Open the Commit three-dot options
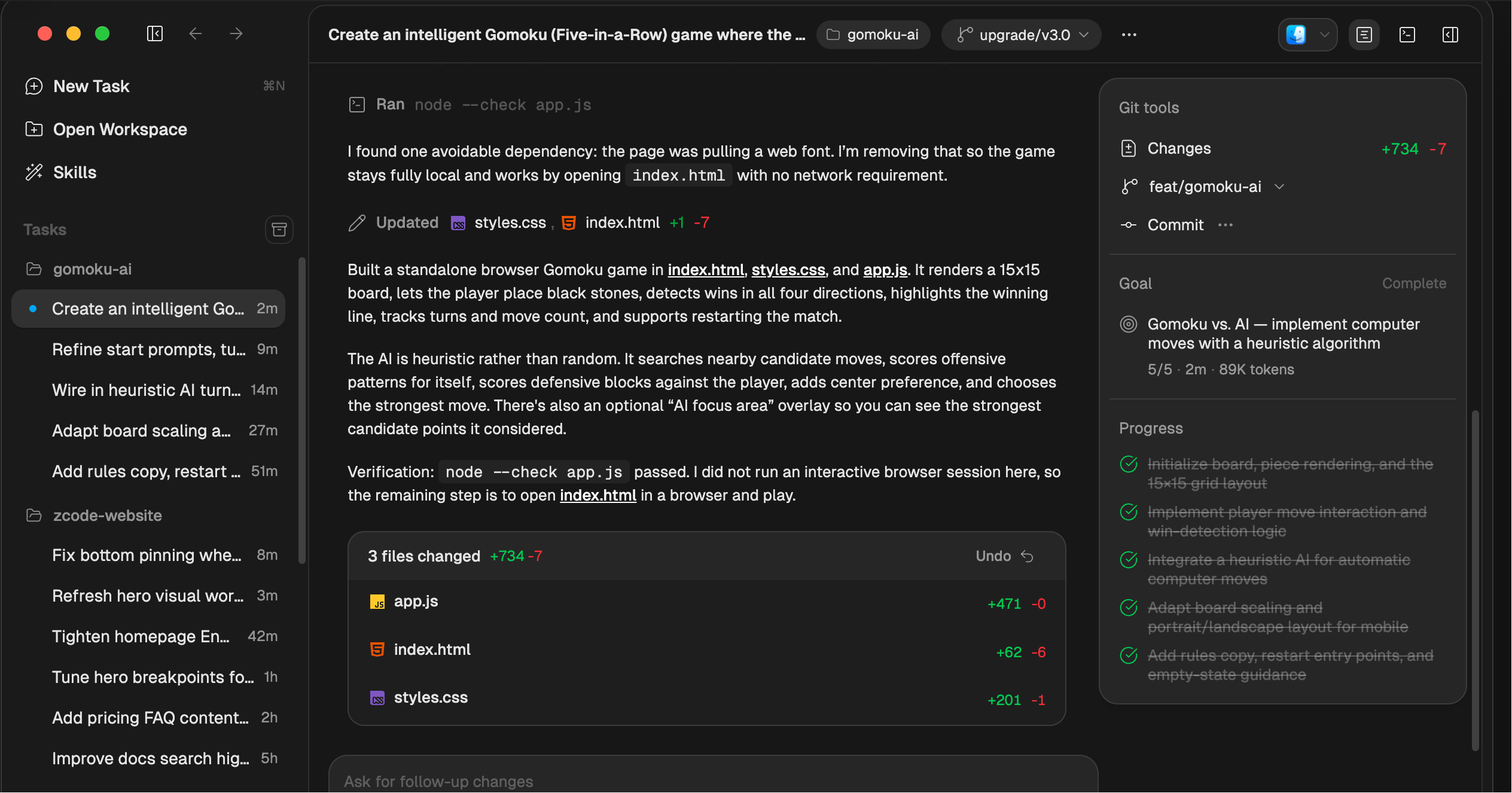1512x793 pixels. tap(1226, 225)
